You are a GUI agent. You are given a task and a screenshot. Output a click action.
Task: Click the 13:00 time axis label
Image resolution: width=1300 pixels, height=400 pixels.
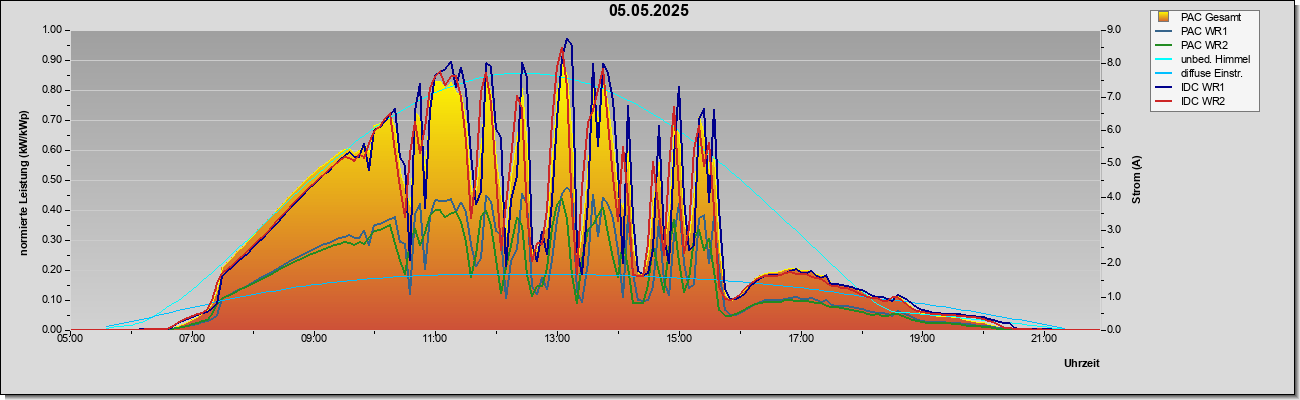click(x=556, y=339)
